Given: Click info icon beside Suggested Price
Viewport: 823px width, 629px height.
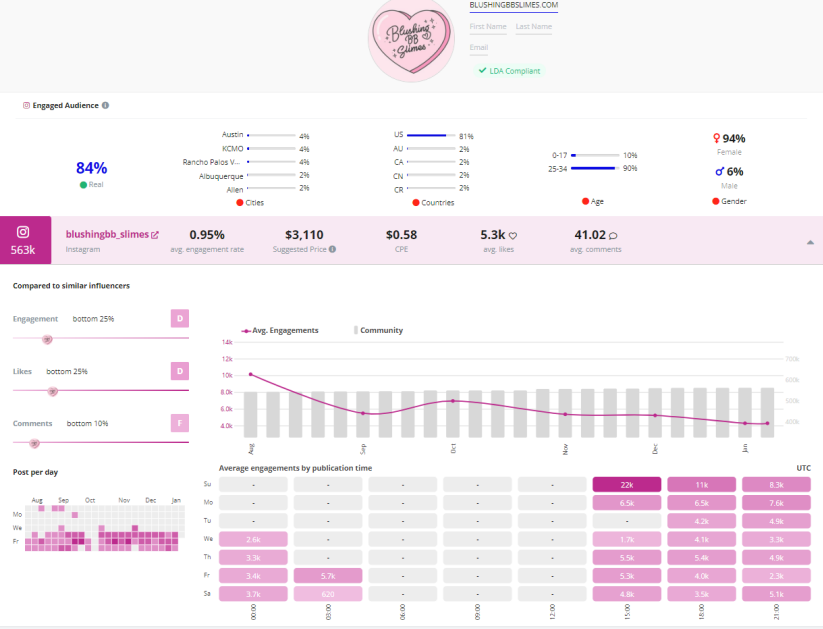Looking at the screenshot, I should tap(332, 249).
